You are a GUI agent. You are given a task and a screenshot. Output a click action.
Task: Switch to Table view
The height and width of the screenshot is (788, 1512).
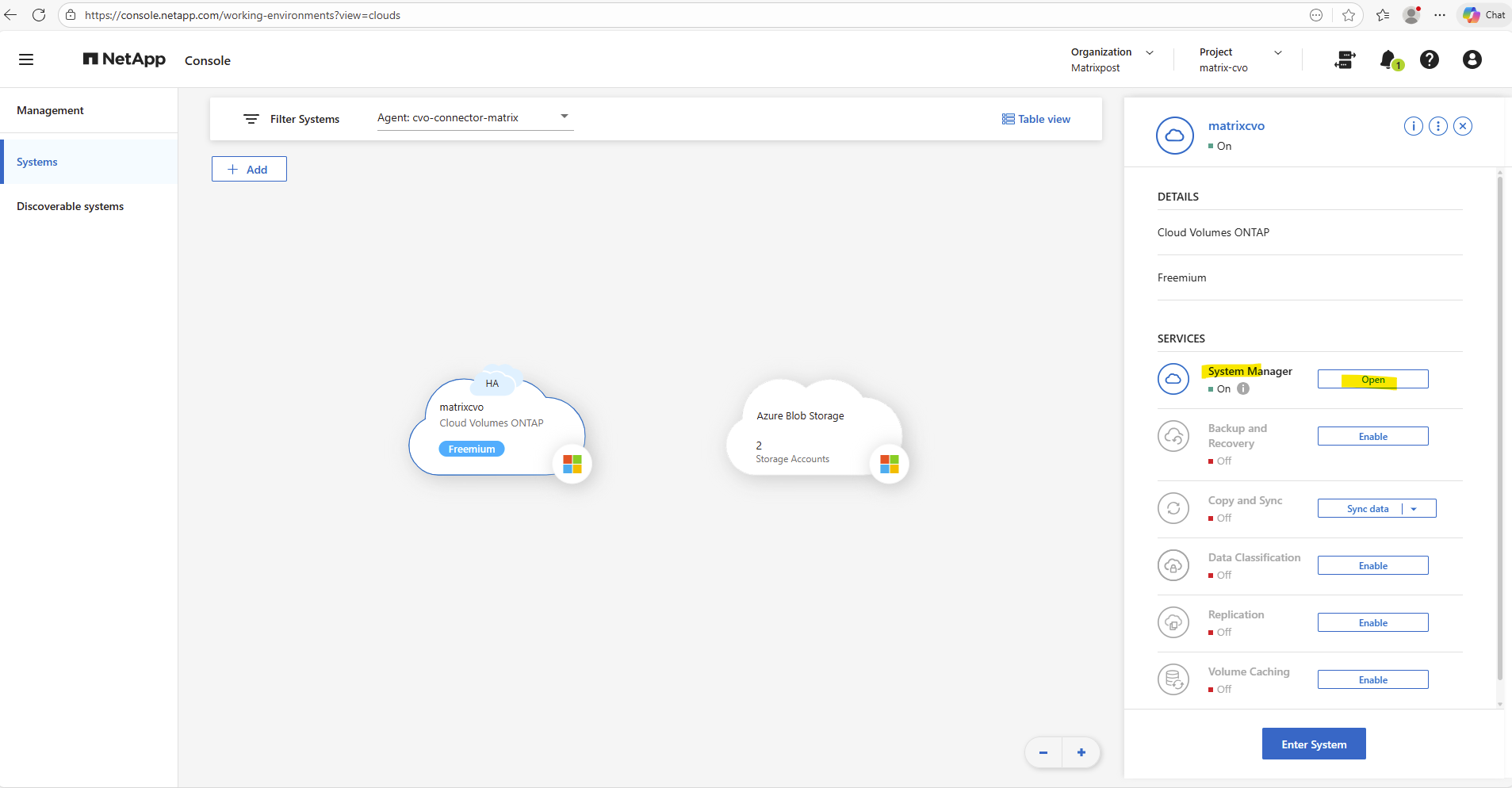point(1035,119)
